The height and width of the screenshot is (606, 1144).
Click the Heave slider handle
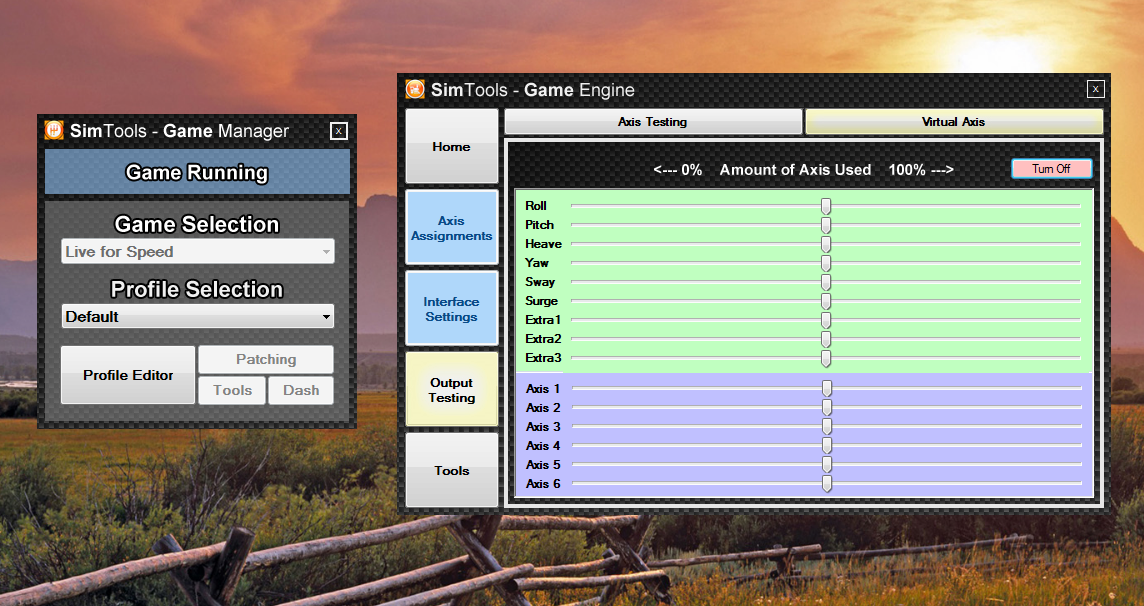click(826, 244)
